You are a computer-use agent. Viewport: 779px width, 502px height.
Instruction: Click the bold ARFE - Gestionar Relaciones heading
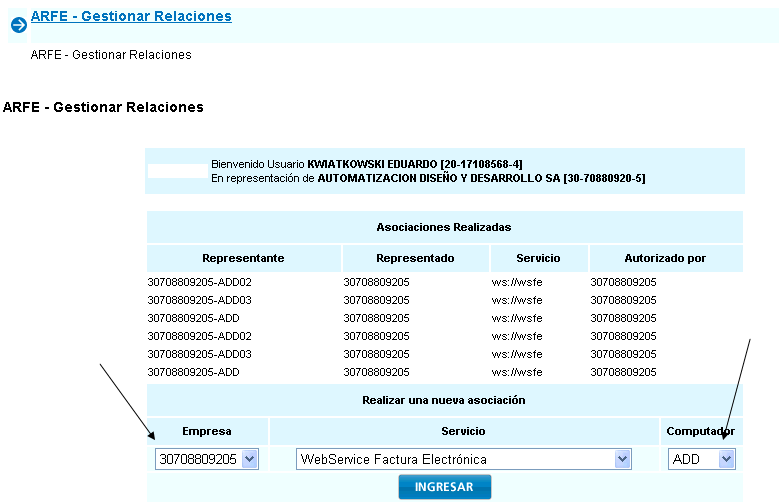coord(103,107)
